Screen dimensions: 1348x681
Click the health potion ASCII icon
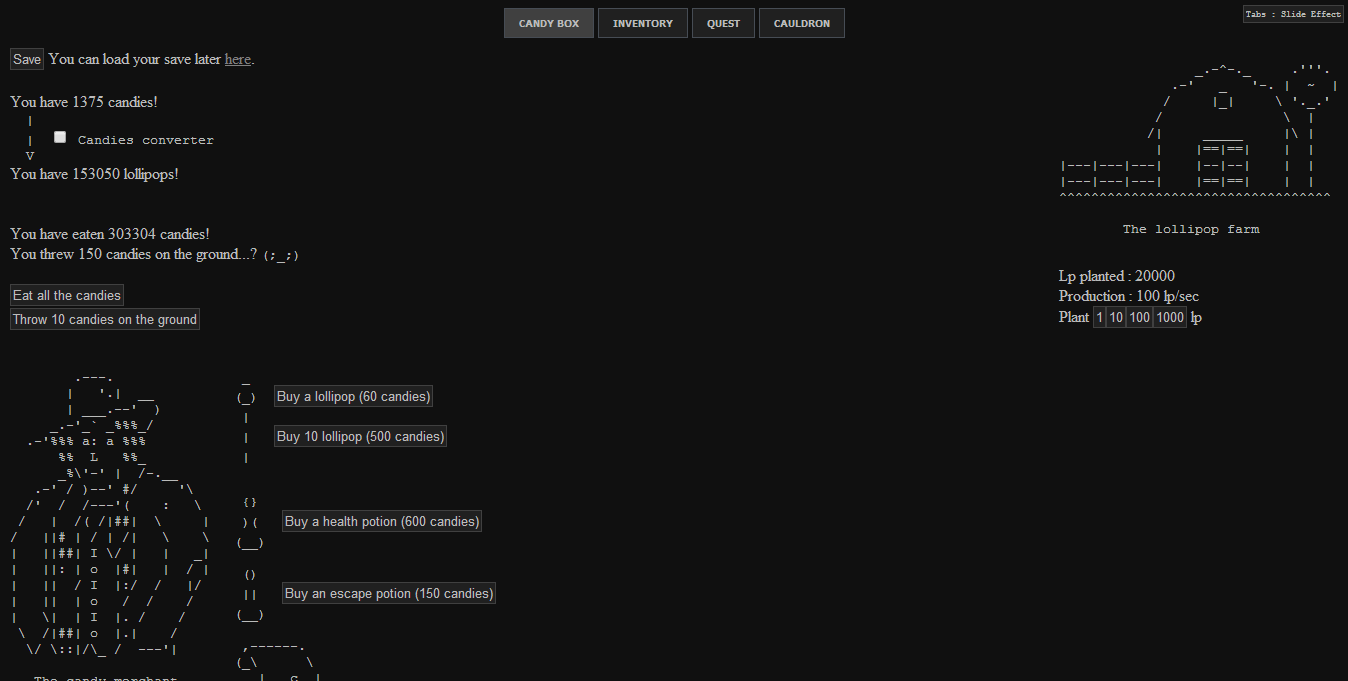click(250, 523)
